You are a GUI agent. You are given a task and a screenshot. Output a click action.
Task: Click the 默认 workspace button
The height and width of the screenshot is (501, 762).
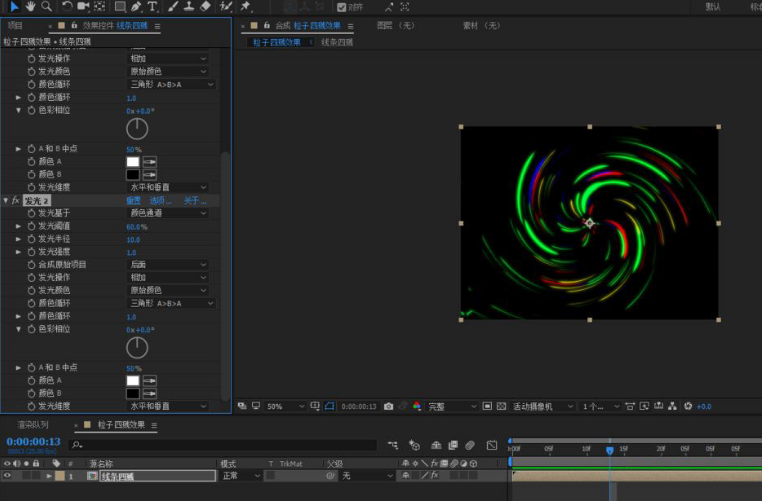(x=713, y=7)
